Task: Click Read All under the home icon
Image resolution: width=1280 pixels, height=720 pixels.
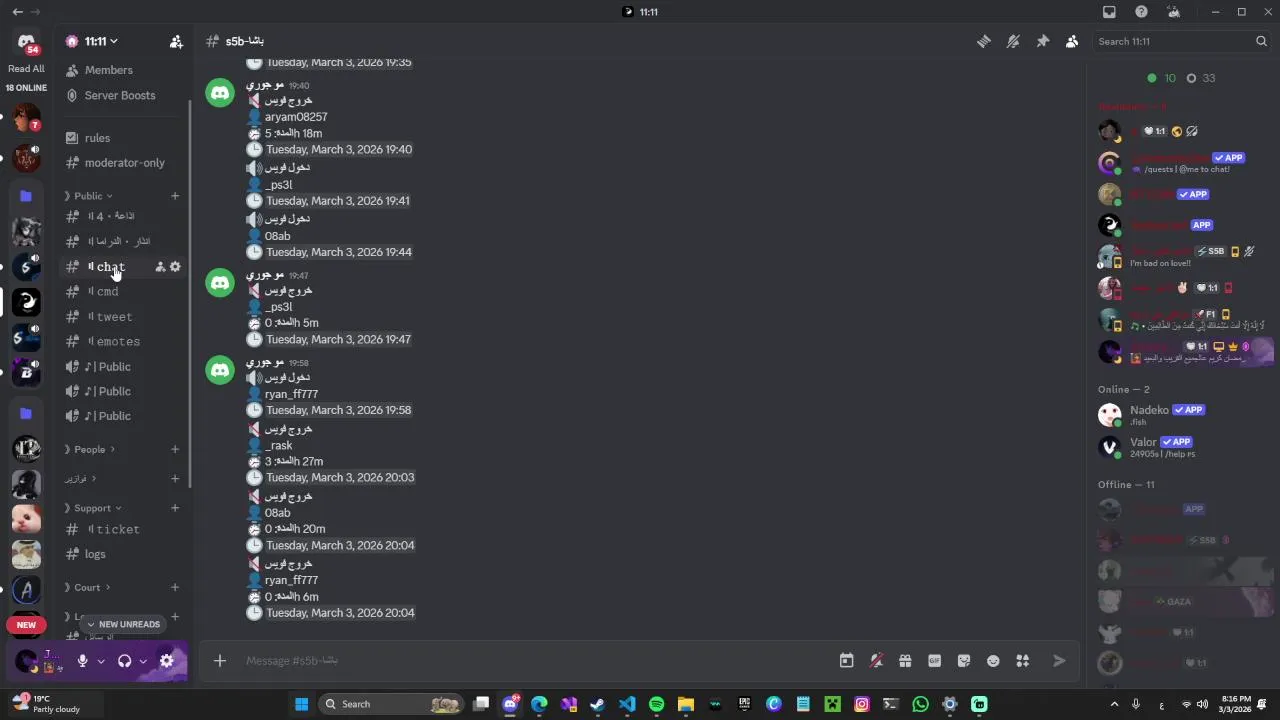Action: pyautogui.click(x=26, y=69)
